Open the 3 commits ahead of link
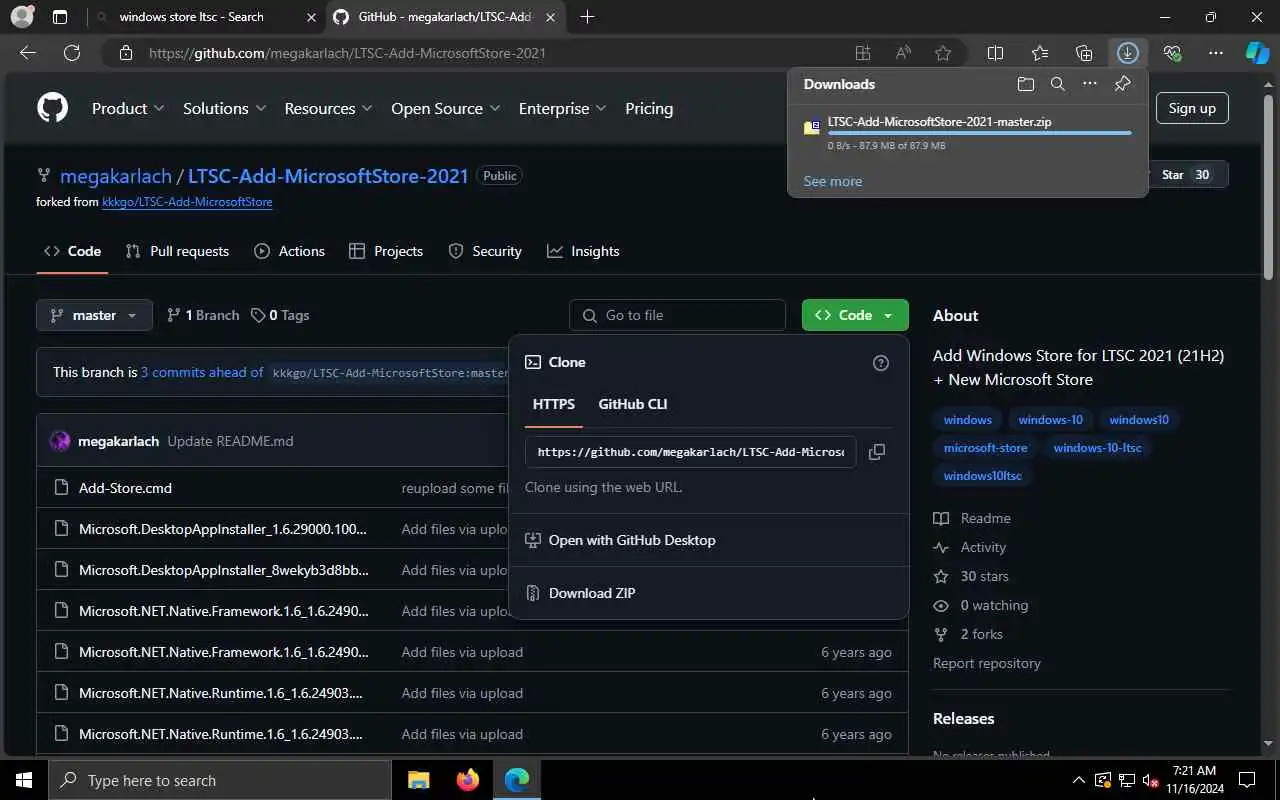1280x800 pixels. point(202,372)
